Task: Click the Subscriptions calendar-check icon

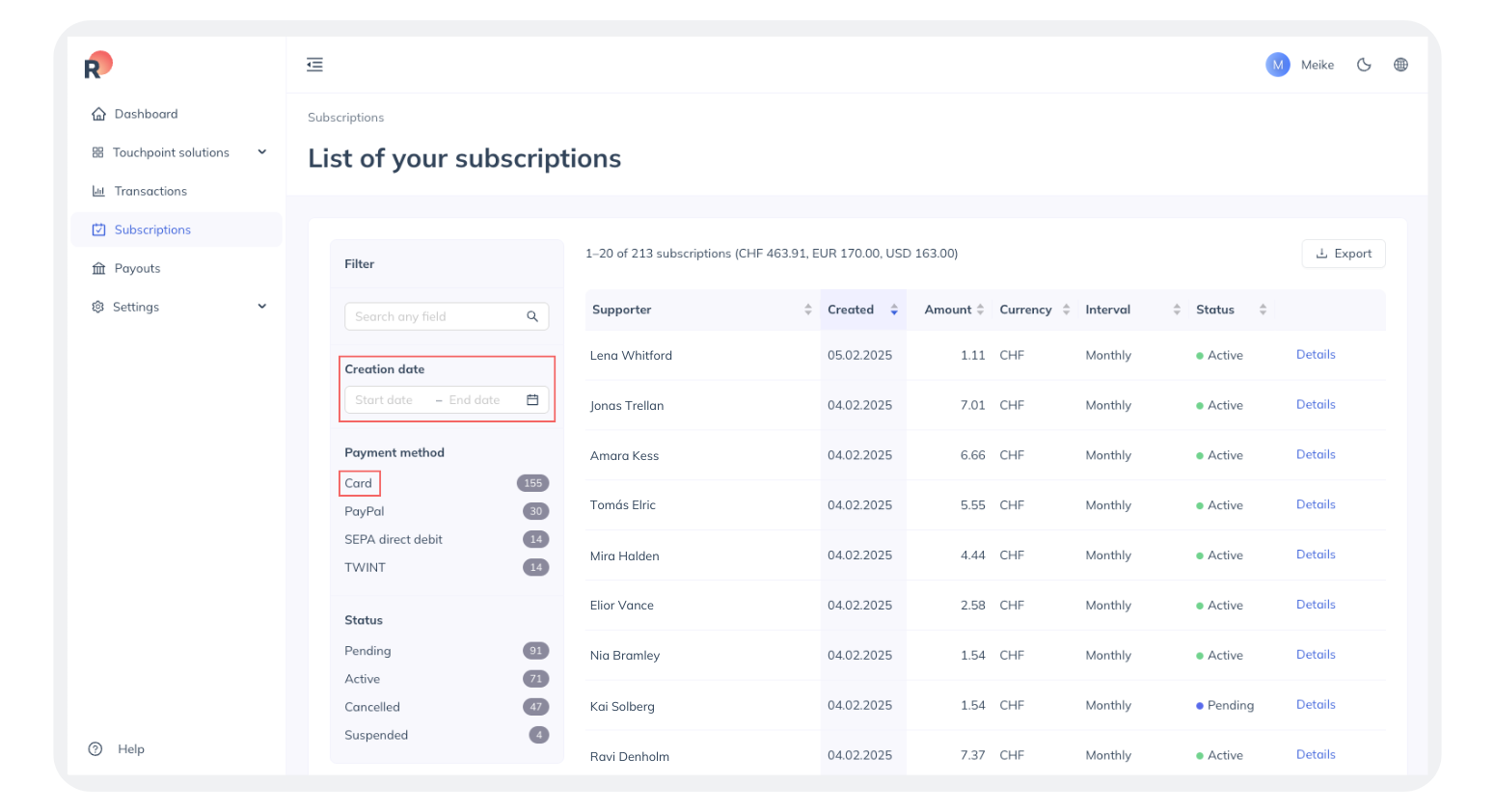Action: (98, 230)
